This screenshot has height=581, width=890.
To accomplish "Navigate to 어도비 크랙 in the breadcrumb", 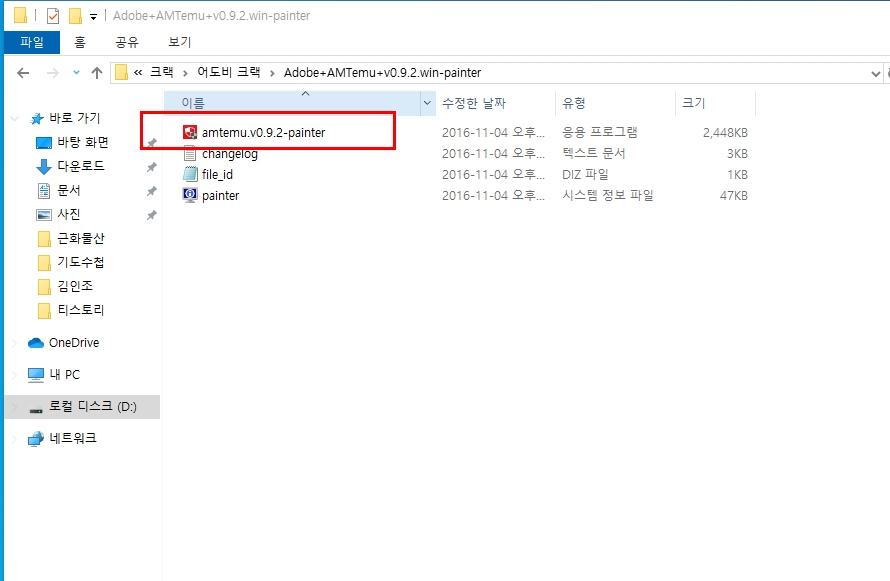I will pos(229,73).
